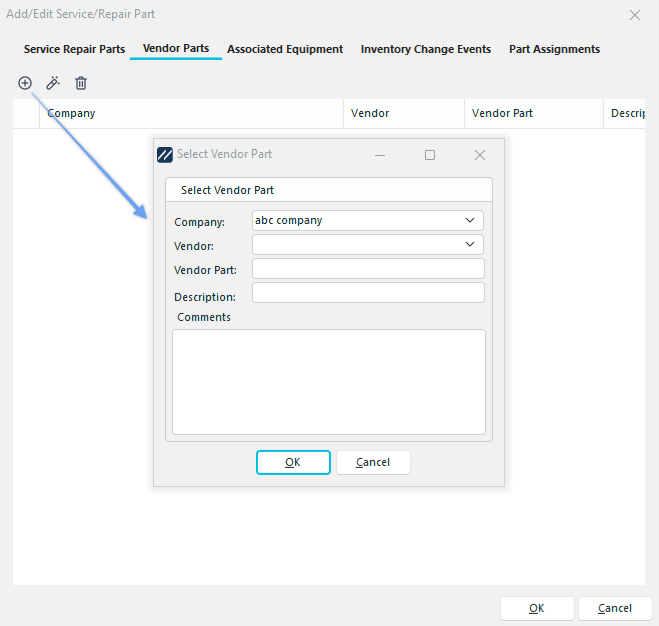Cancel the Select Vendor Part dialog
Image resolution: width=659 pixels, height=626 pixels.
pyautogui.click(x=373, y=462)
